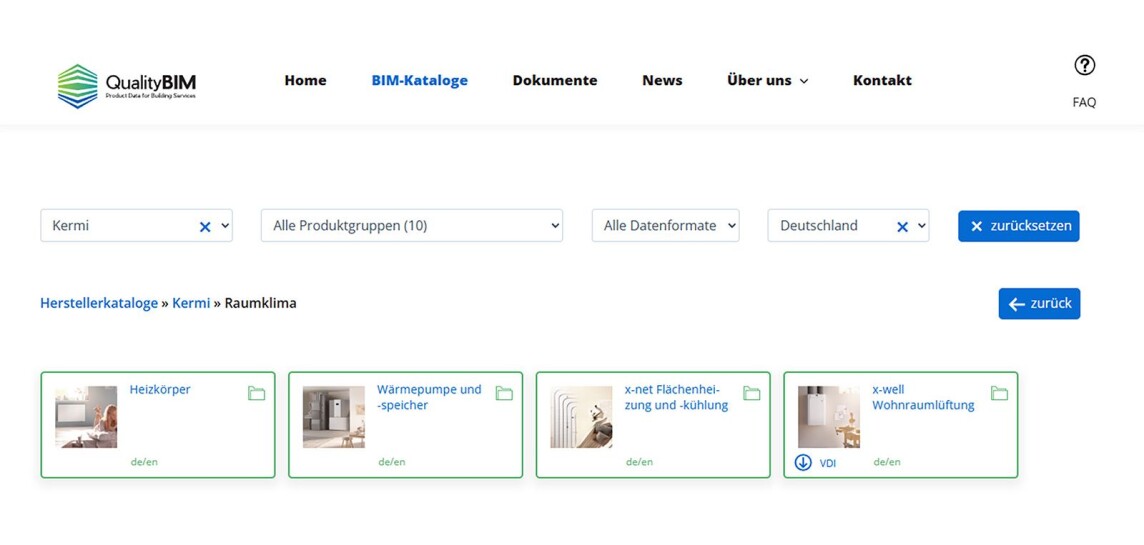This screenshot has height=545, width=1144.
Task: Click de/en label on x-well card
Action: [887, 462]
